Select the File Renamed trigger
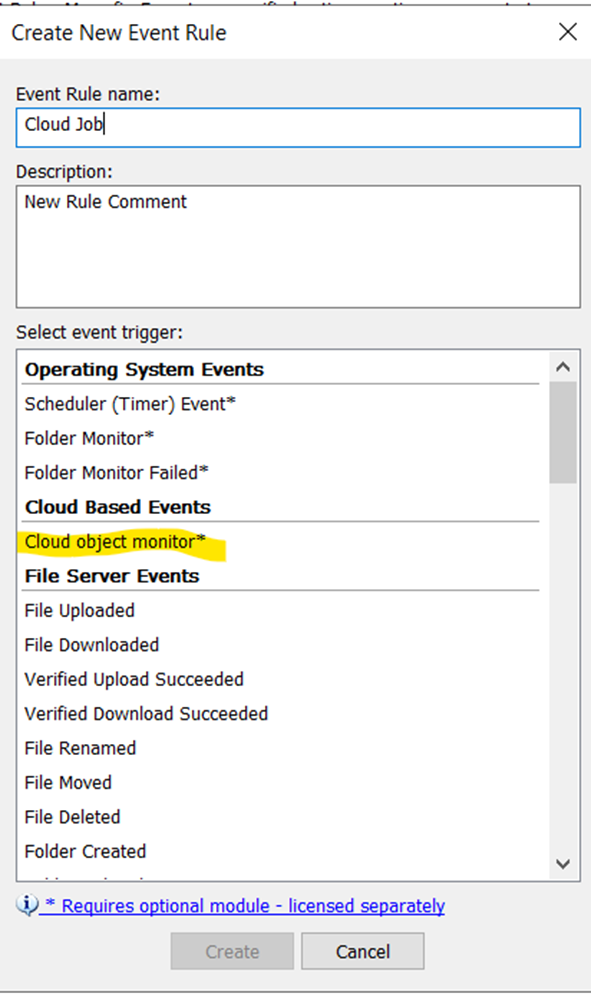Viewport: 591px width, 1007px height. tap(80, 748)
